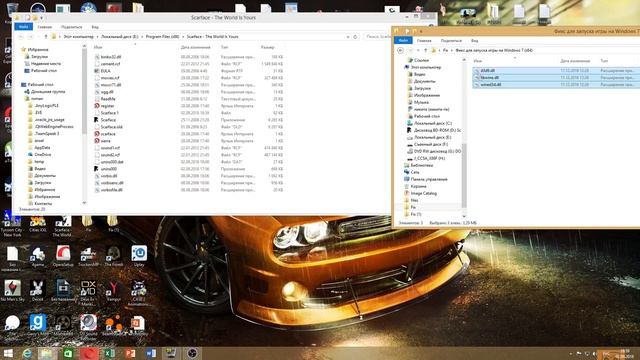Open Word from the taskbar
Viewport: 640px width, 360px height.
pos(151,353)
